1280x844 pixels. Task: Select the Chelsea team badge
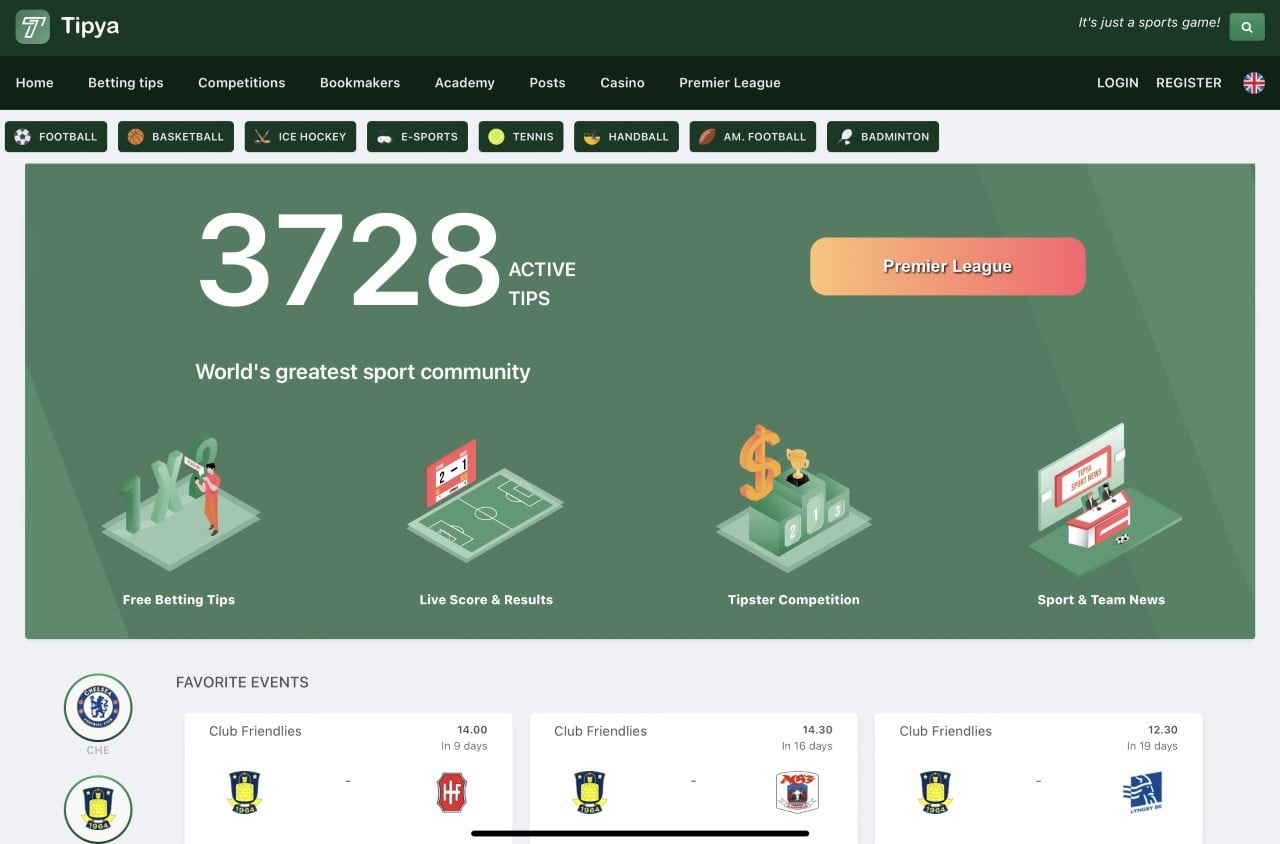(98, 707)
